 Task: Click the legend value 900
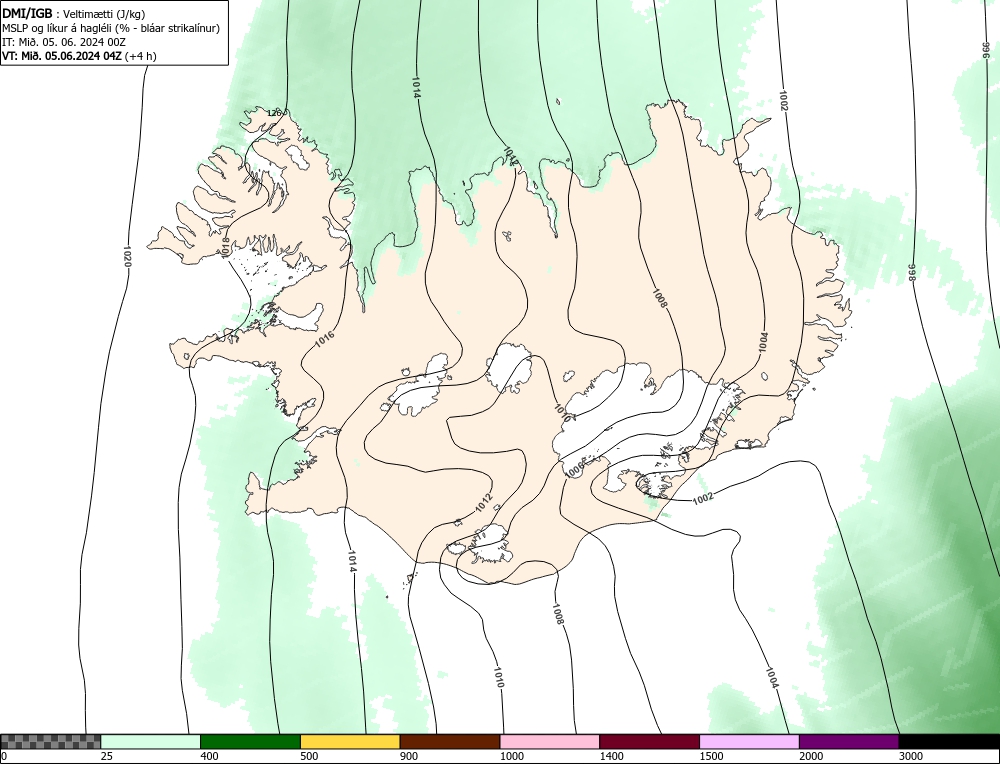(409, 756)
